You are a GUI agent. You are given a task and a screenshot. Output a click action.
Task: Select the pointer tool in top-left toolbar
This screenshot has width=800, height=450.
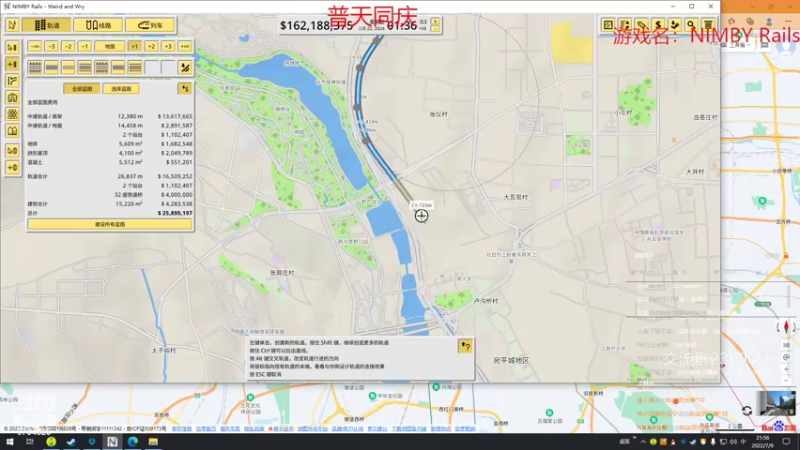(x=12, y=25)
